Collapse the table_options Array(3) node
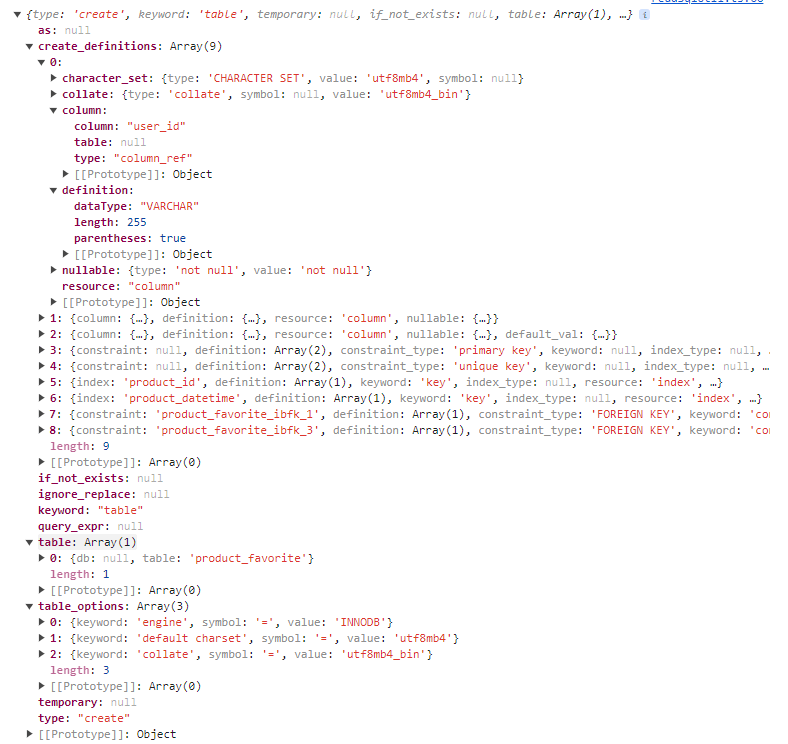This screenshot has height=744, width=788. click(x=29, y=607)
